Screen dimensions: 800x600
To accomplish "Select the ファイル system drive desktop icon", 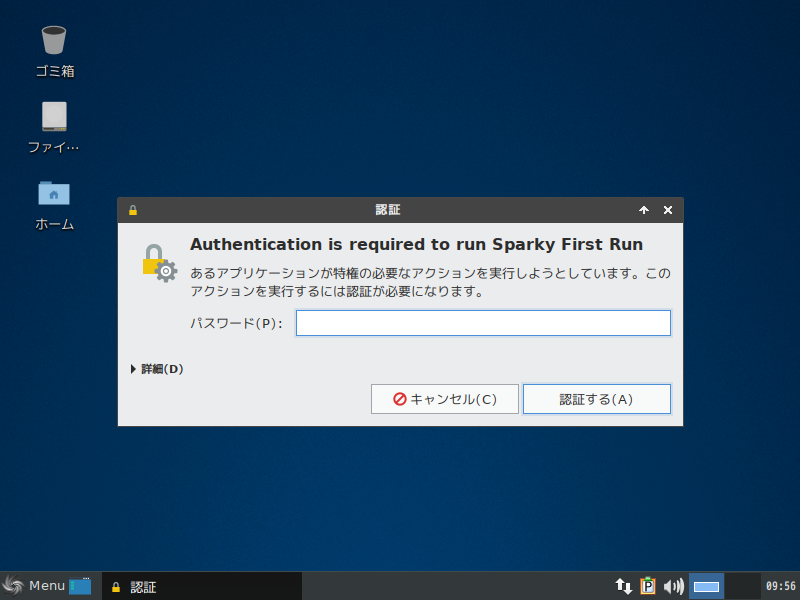I will tap(54, 128).
